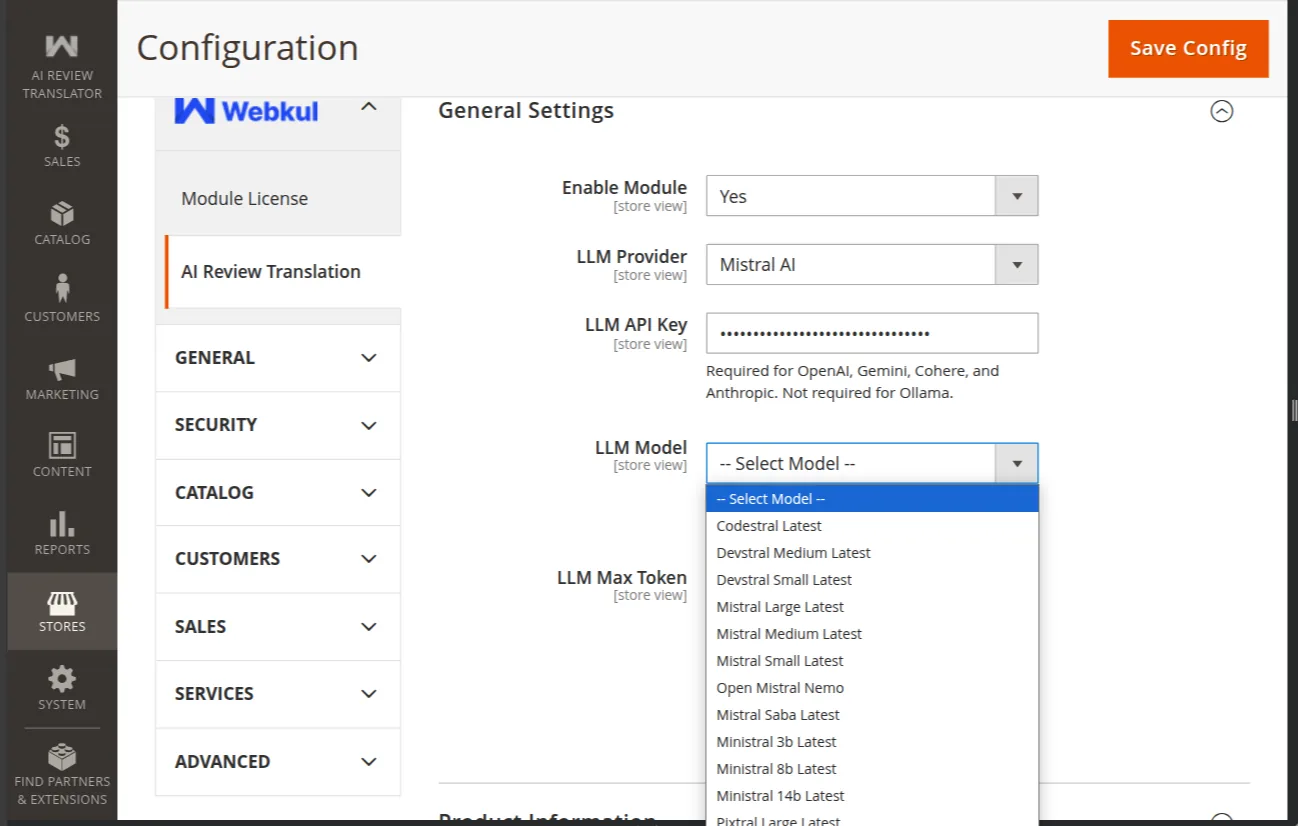Image resolution: width=1298 pixels, height=826 pixels.
Task: Collapse the Webkul config tab section
Action: coord(368,106)
